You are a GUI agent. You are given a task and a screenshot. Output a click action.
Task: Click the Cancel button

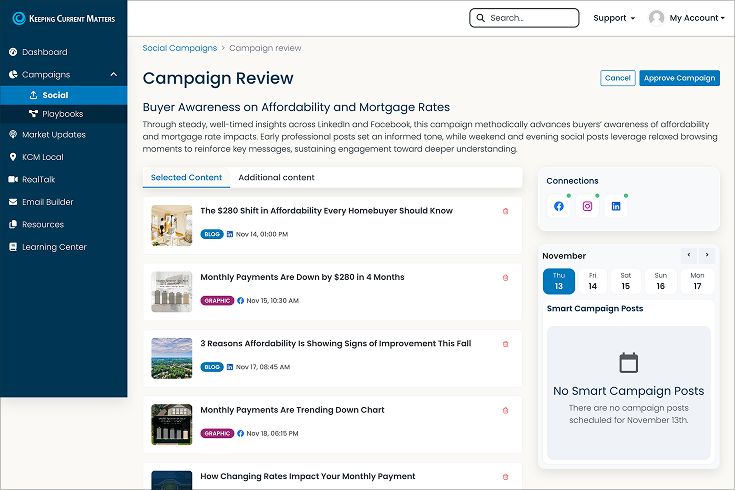coord(617,78)
